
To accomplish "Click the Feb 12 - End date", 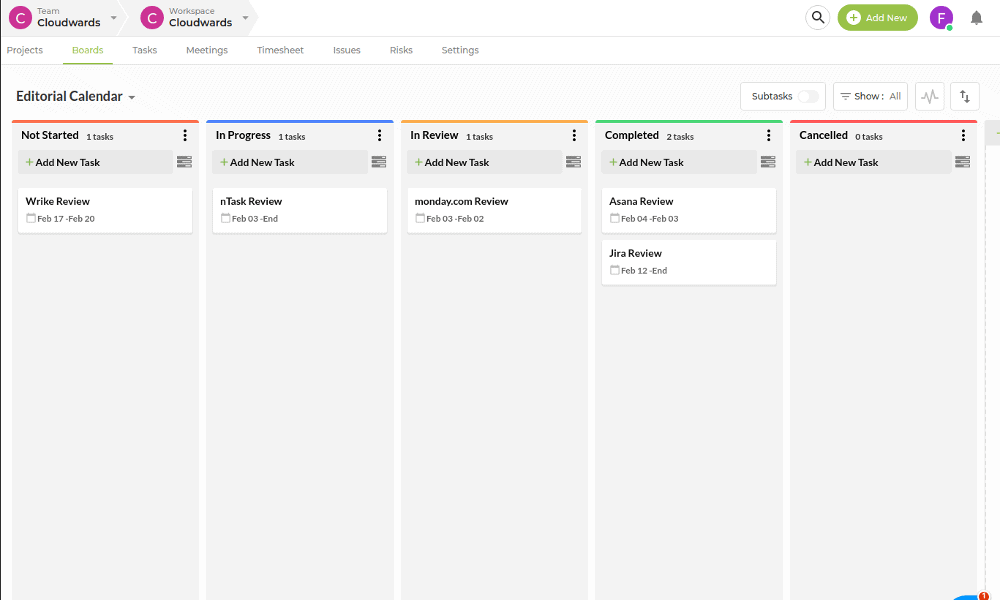I will tap(644, 270).
